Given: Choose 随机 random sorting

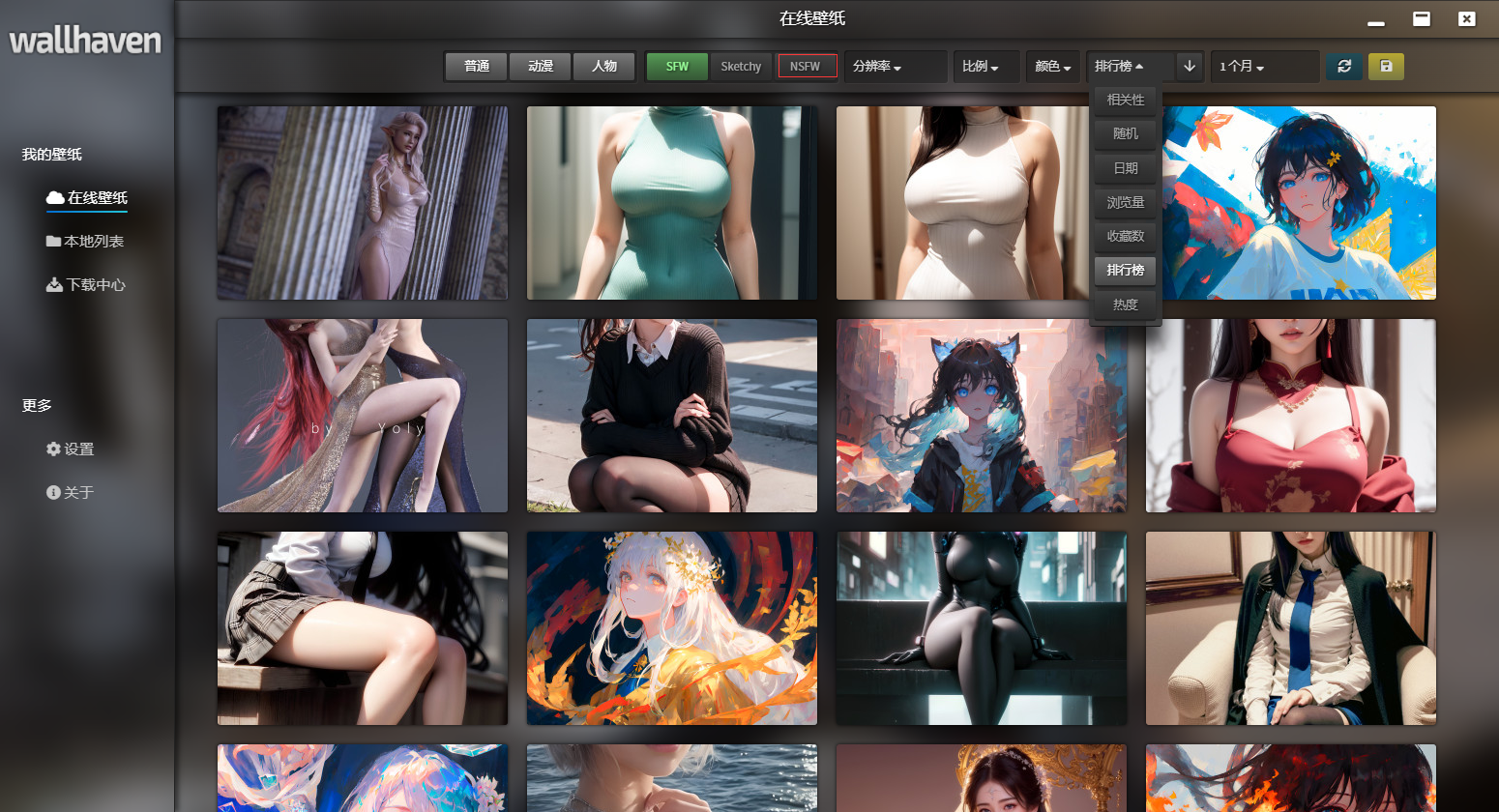Looking at the screenshot, I should click(1126, 133).
